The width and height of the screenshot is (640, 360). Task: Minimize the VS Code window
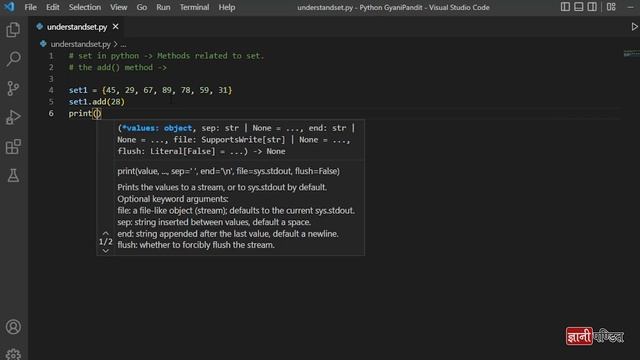[x=631, y=7]
